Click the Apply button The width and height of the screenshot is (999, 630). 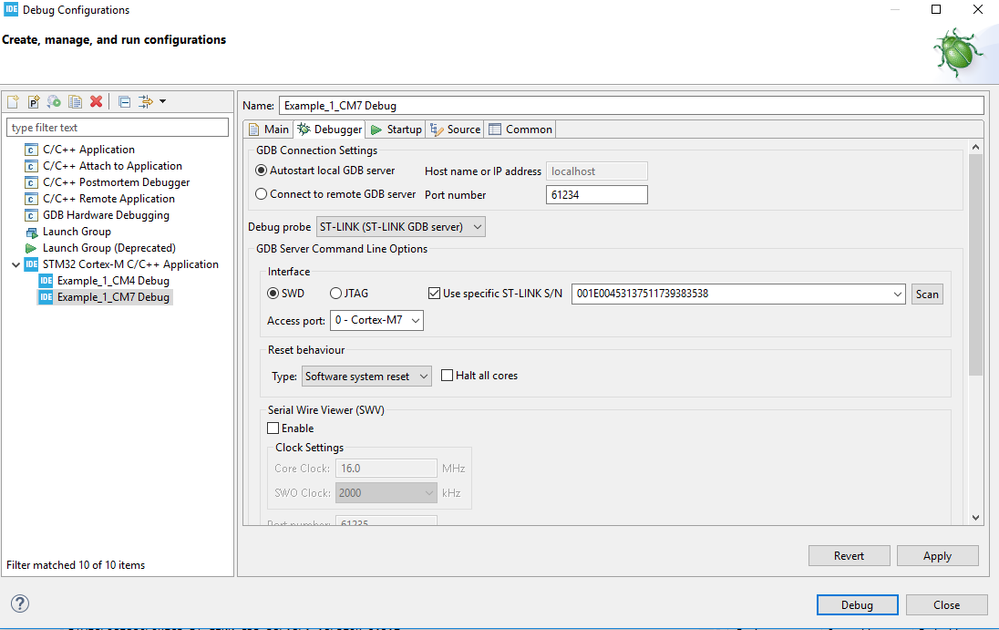click(937, 555)
